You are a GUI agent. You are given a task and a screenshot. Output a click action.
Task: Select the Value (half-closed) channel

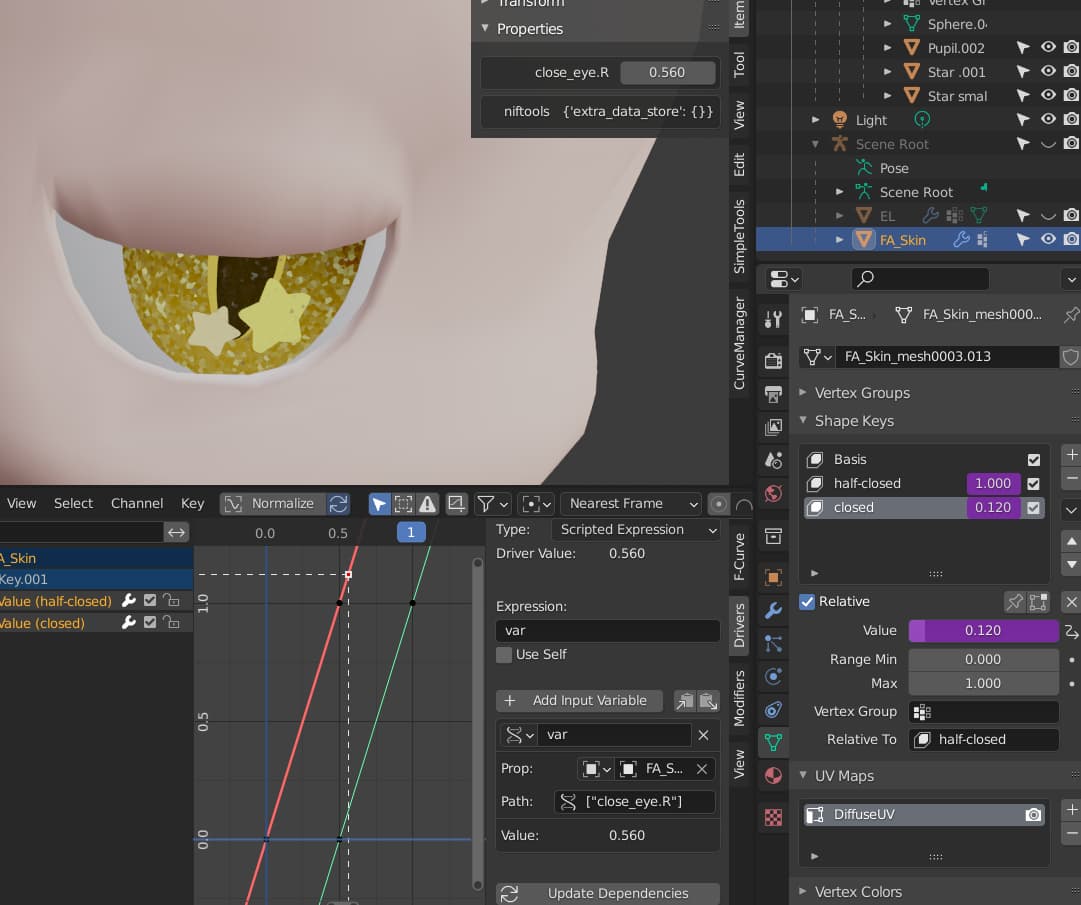point(56,601)
